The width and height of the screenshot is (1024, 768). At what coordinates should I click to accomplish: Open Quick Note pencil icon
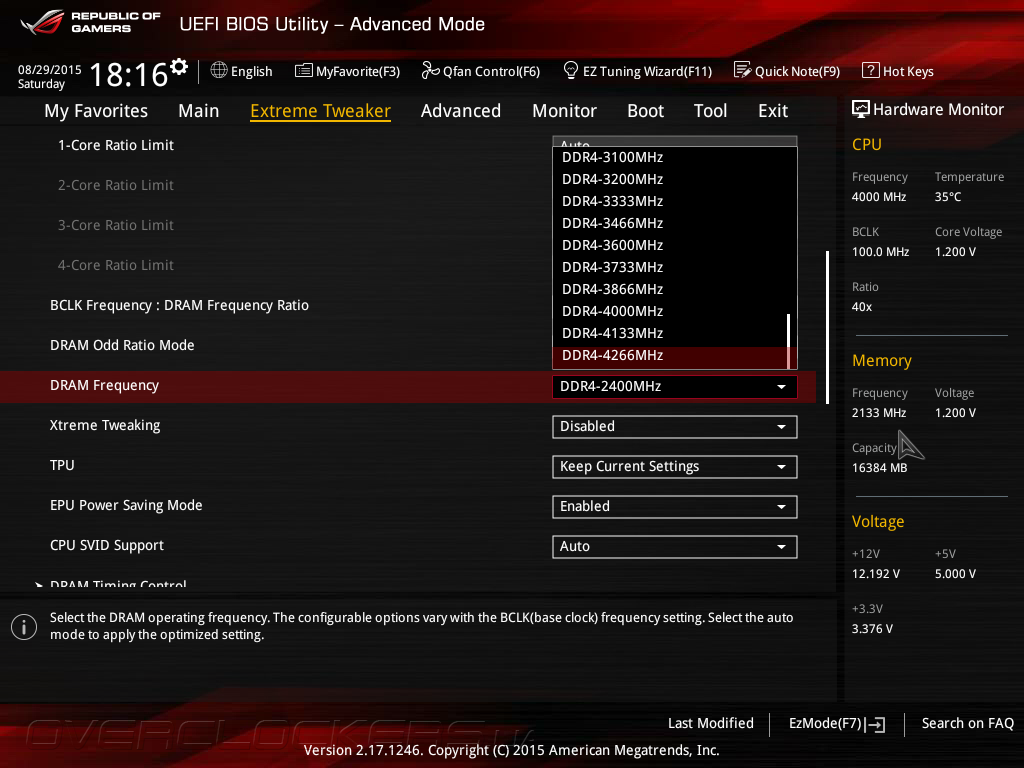point(743,70)
